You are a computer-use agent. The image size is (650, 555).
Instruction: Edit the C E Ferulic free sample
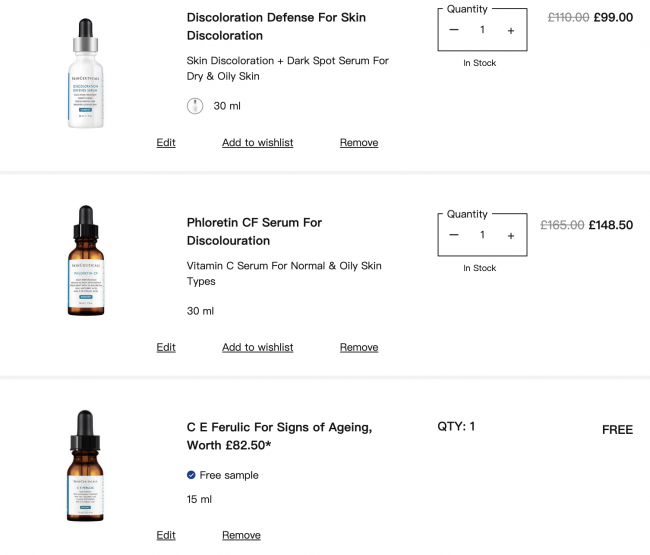pyautogui.click(x=166, y=535)
